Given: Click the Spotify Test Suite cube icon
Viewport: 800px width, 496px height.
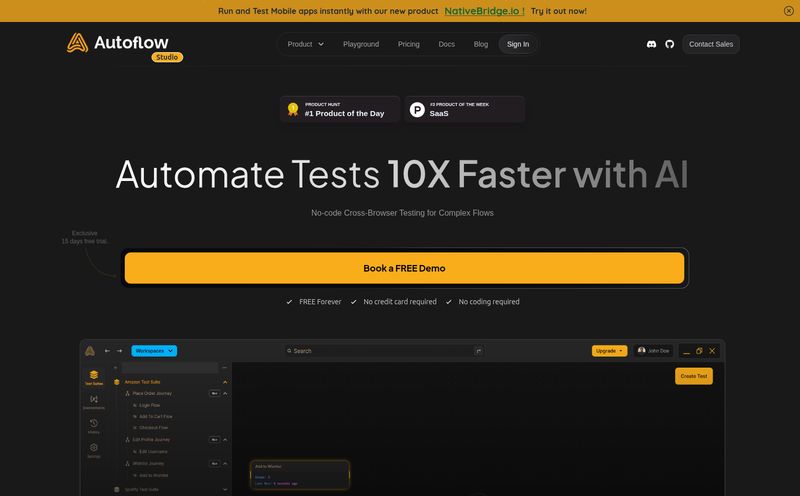Looking at the screenshot, I should pyautogui.click(x=117, y=489).
